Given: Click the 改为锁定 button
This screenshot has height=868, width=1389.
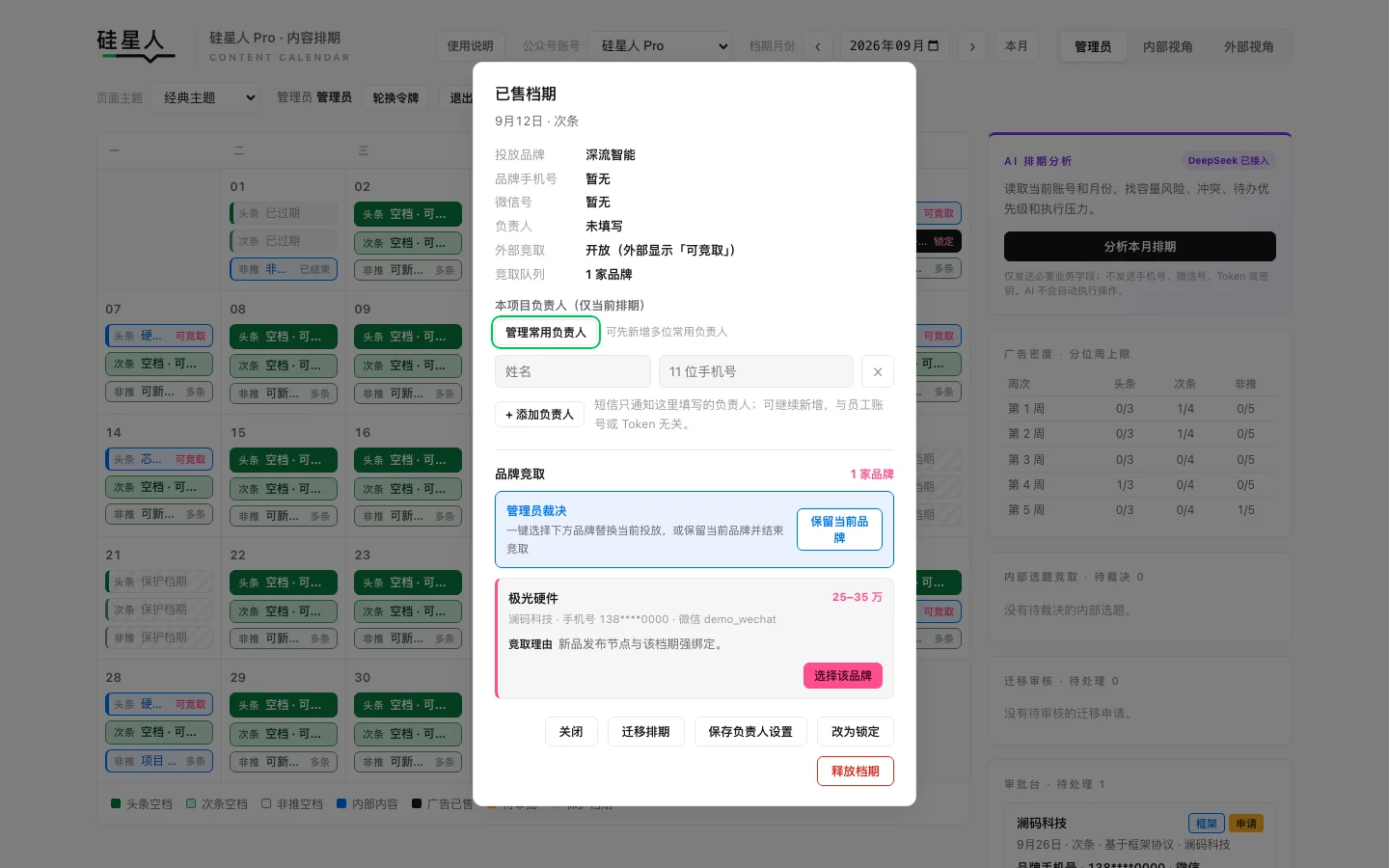Looking at the screenshot, I should click(x=856, y=732).
